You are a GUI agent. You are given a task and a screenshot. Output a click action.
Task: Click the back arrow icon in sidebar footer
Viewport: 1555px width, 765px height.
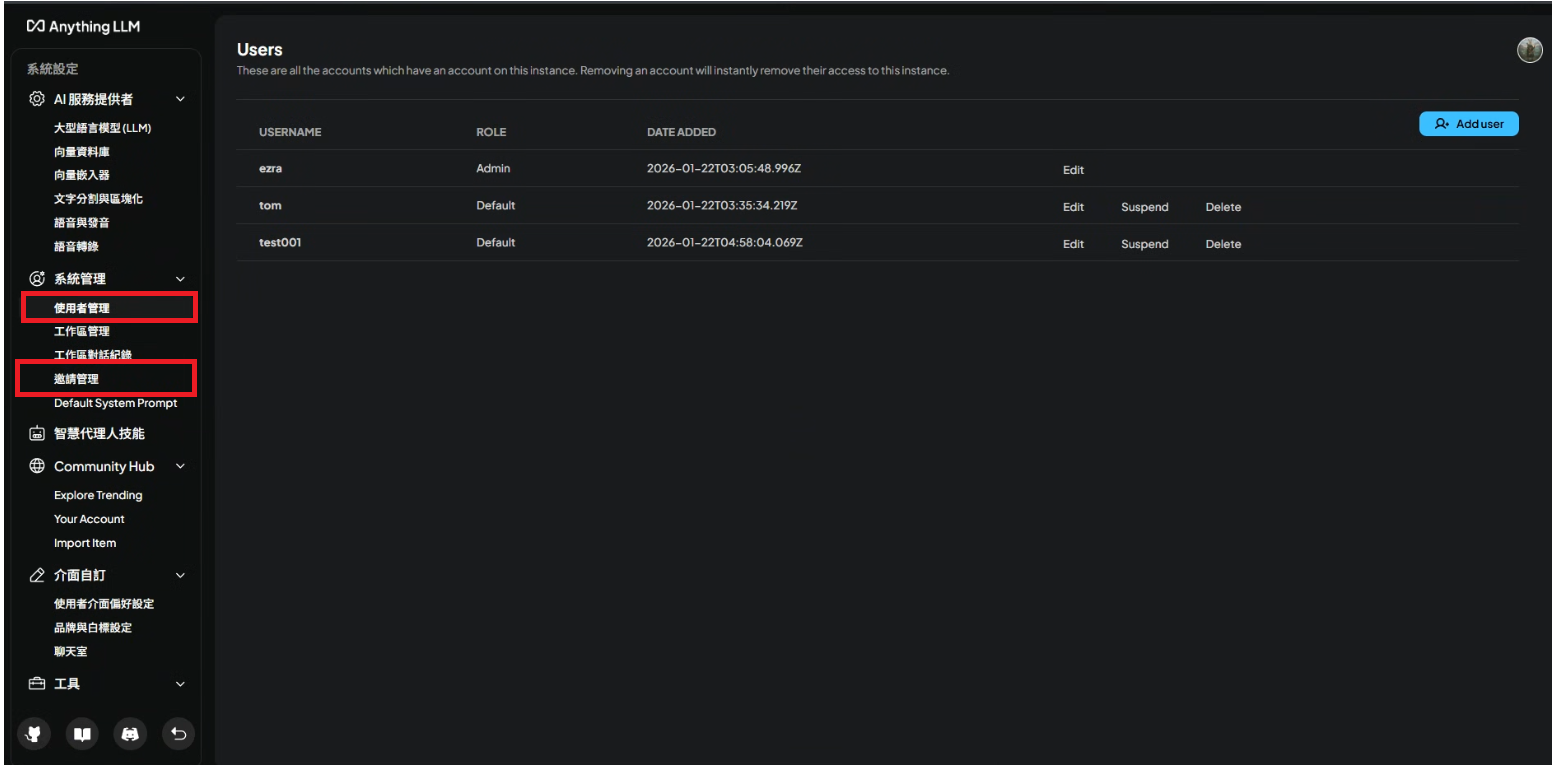(x=178, y=734)
